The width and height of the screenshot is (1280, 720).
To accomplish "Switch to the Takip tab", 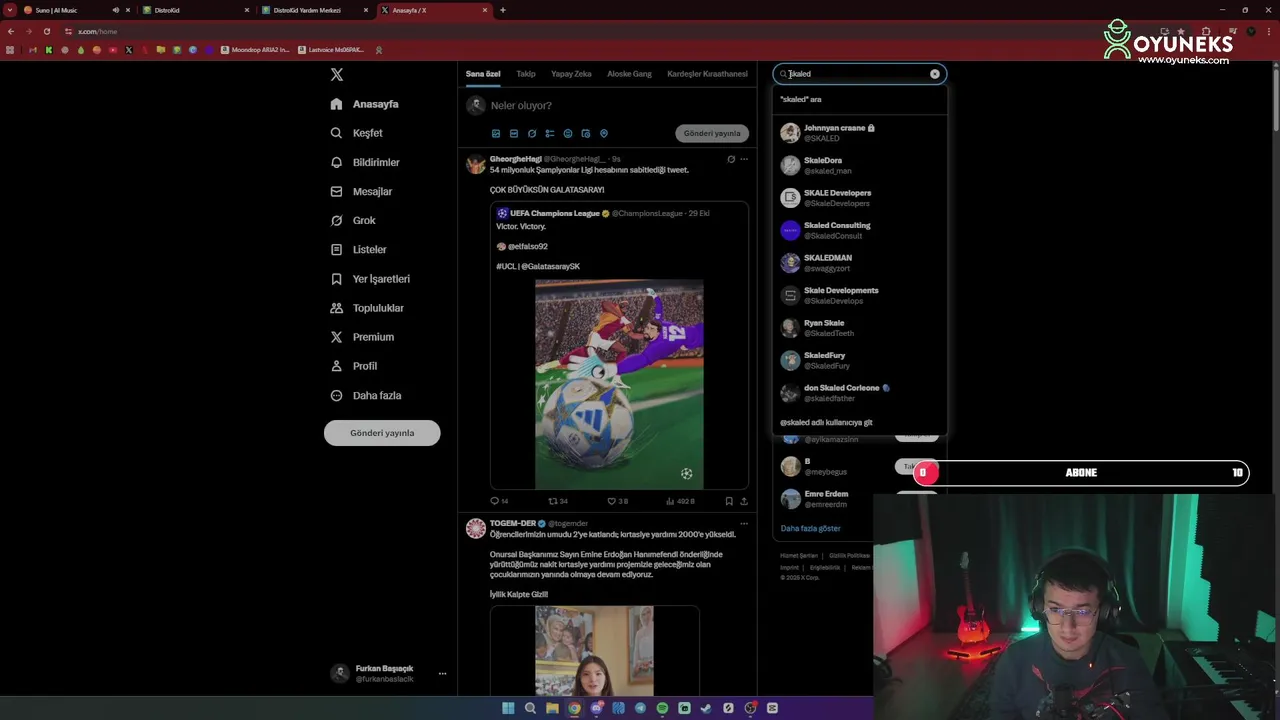I will (526, 74).
